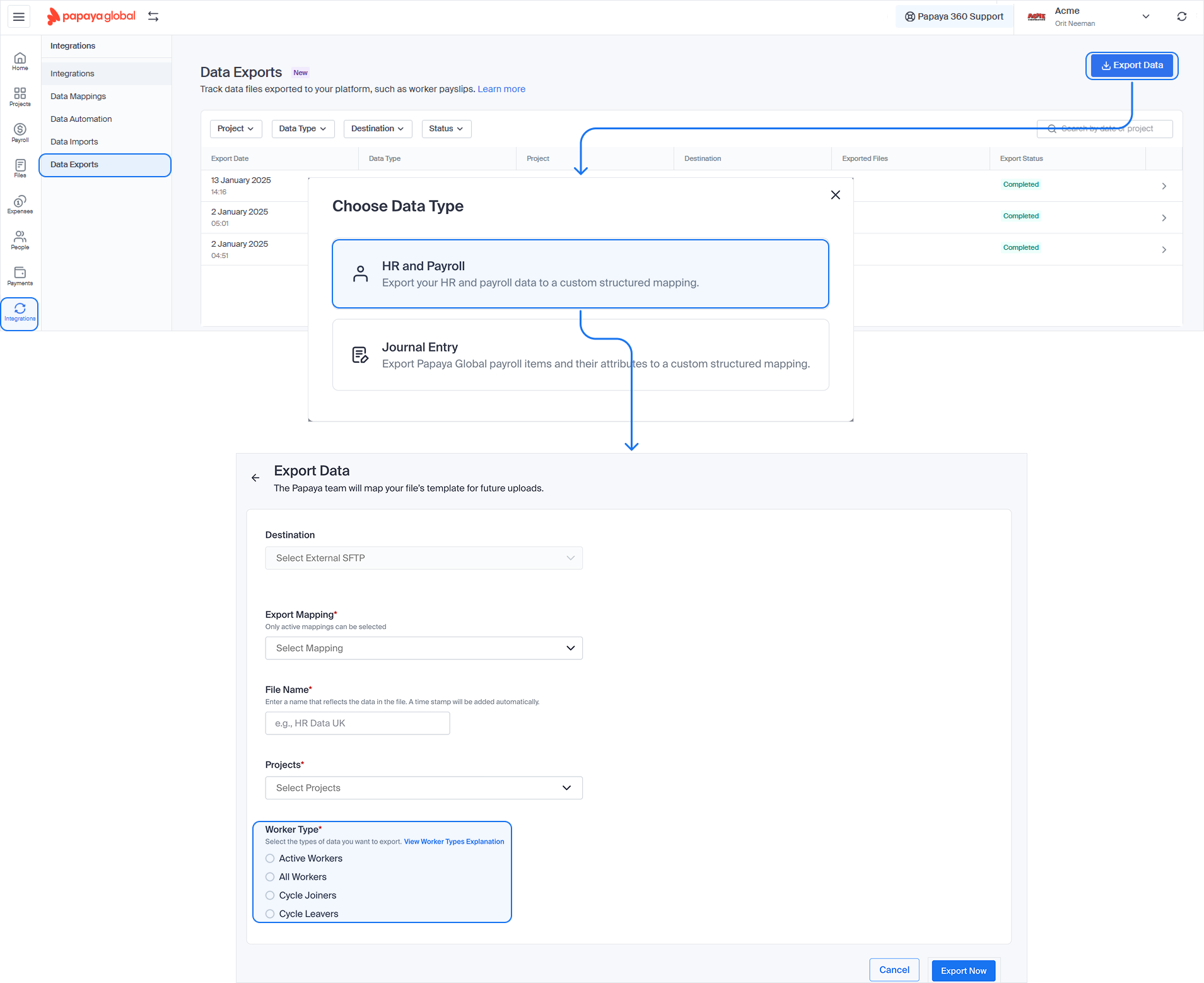Open the Status filter dropdown
The width and height of the screenshot is (1204, 983).
pyautogui.click(x=447, y=129)
